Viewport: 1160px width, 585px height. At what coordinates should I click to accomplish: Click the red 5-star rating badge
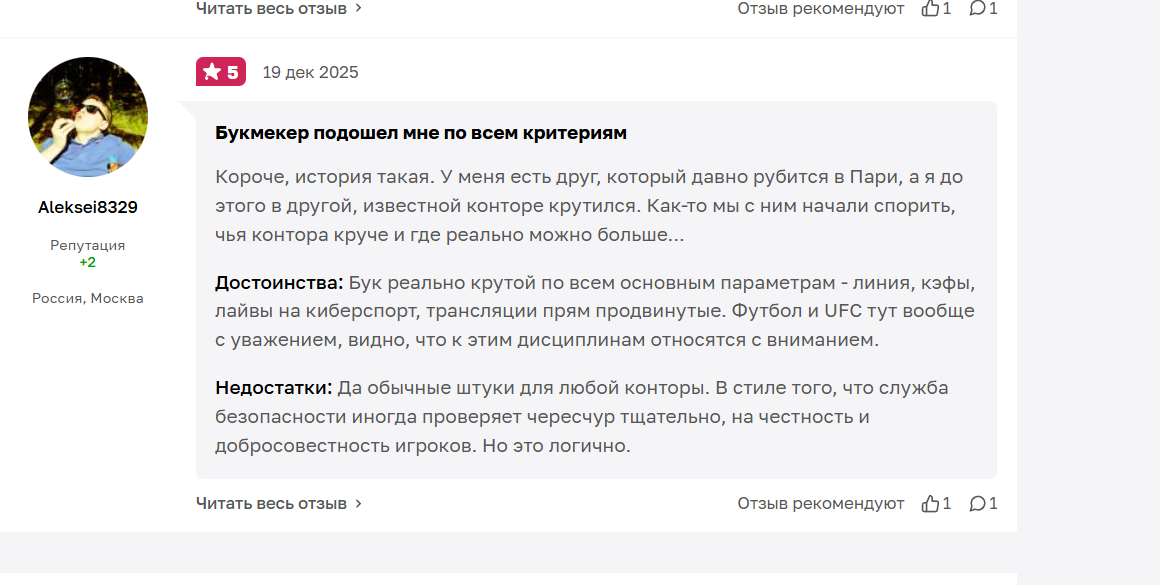(x=220, y=71)
